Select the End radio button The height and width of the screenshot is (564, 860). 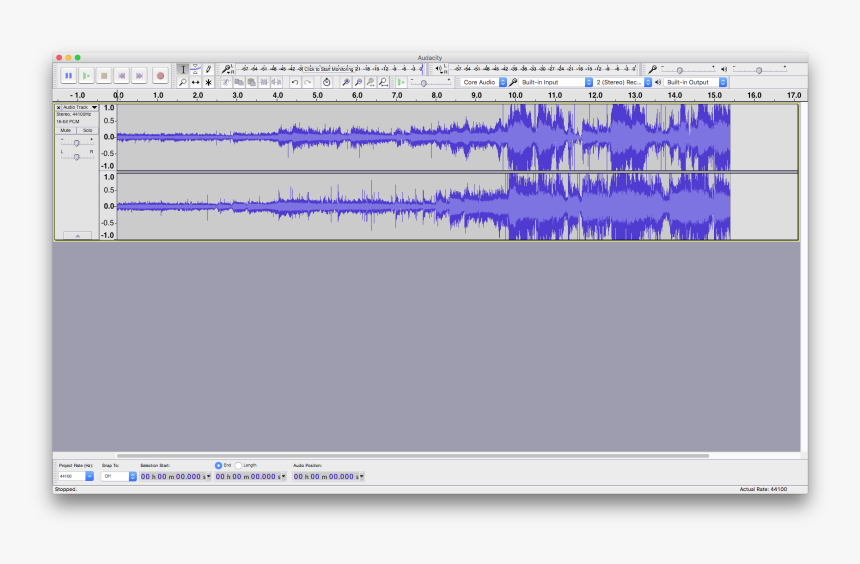click(218, 465)
